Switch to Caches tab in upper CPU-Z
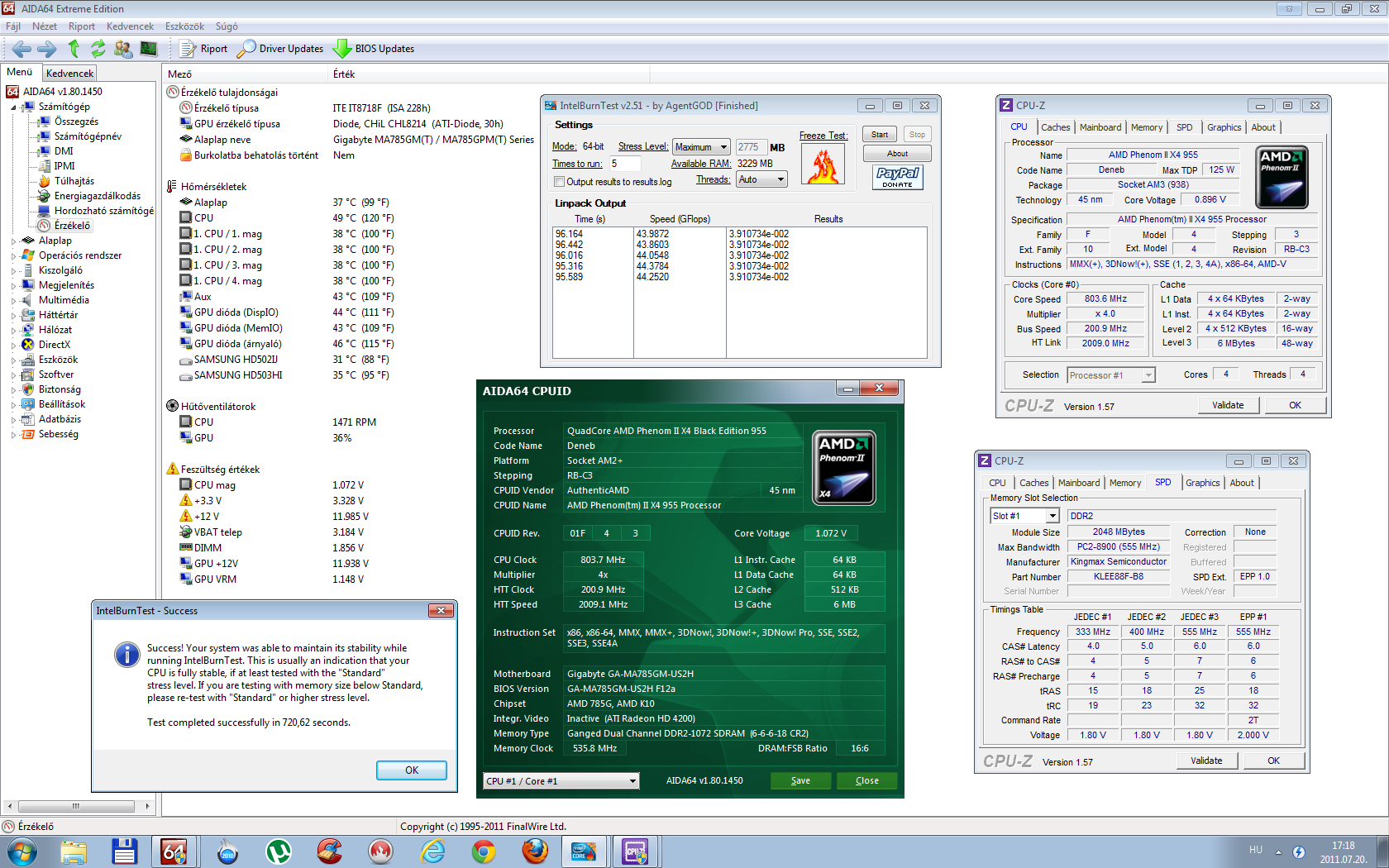 click(x=1056, y=127)
